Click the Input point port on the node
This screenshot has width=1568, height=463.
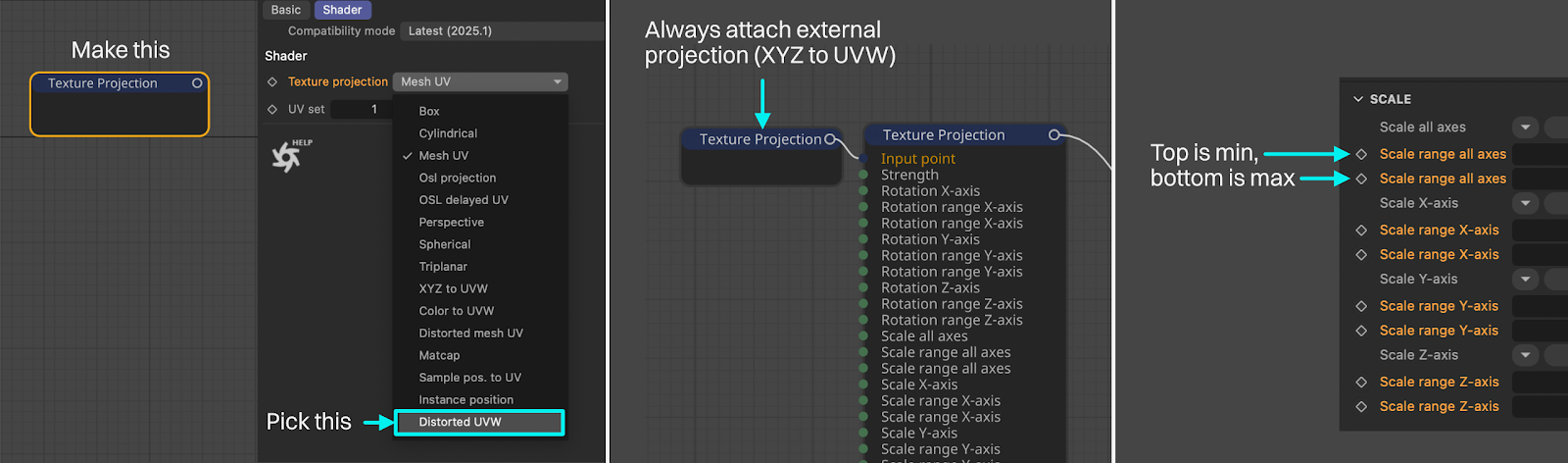(863, 158)
